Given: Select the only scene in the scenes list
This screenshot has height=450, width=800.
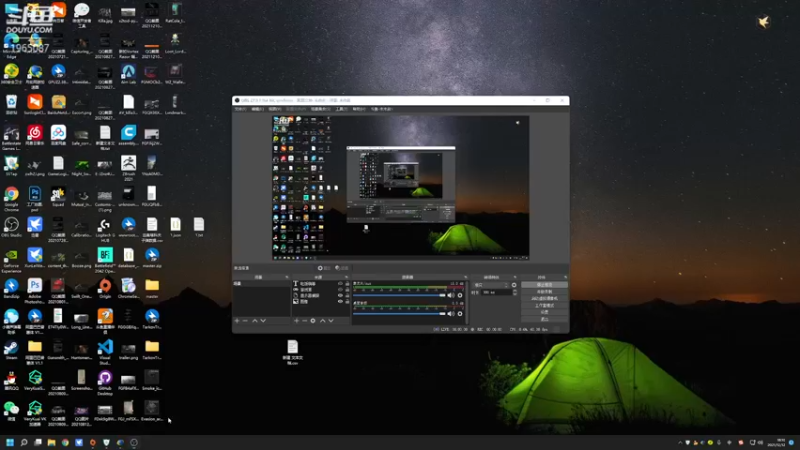Looking at the screenshot, I should point(261,284).
